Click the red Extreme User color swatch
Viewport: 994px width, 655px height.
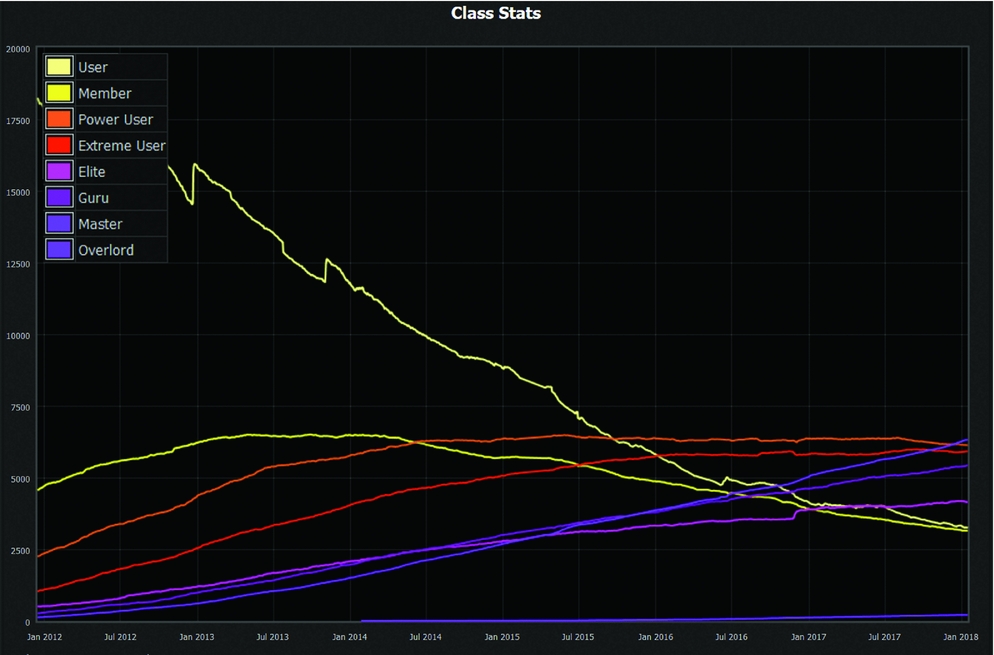pos(59,145)
